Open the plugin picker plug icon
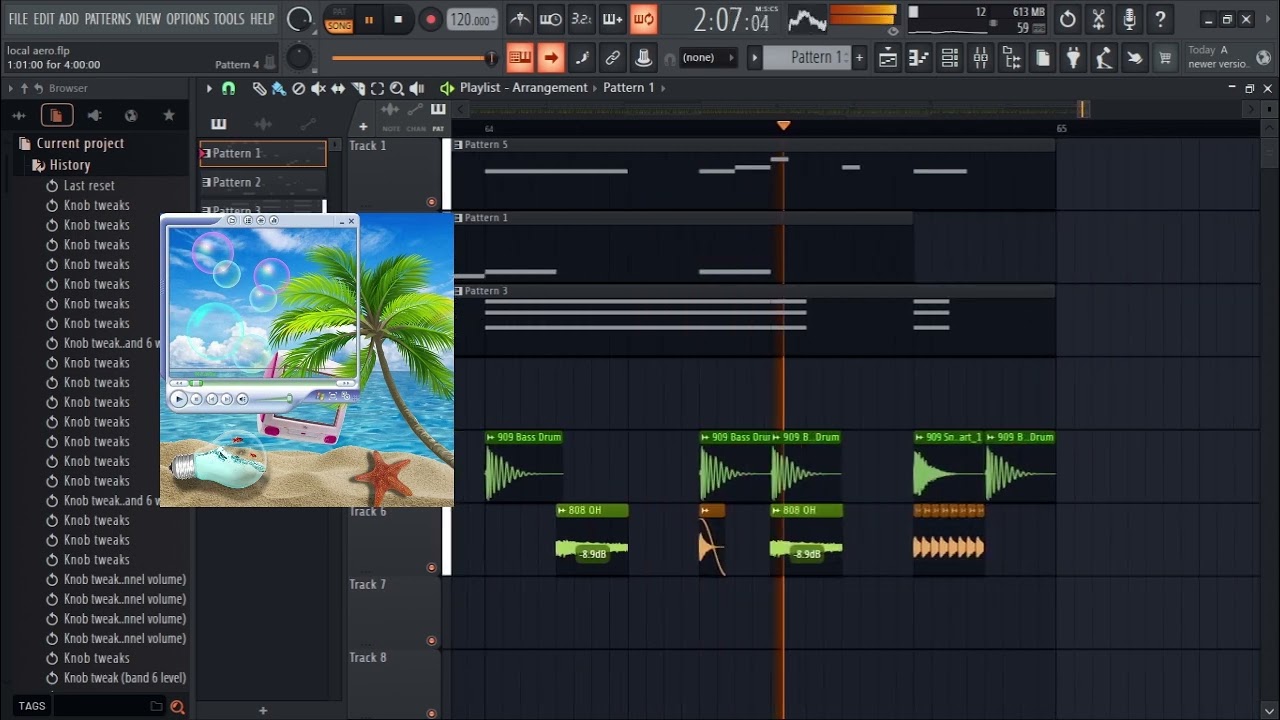Viewport: 1280px width, 720px height. point(1073,58)
